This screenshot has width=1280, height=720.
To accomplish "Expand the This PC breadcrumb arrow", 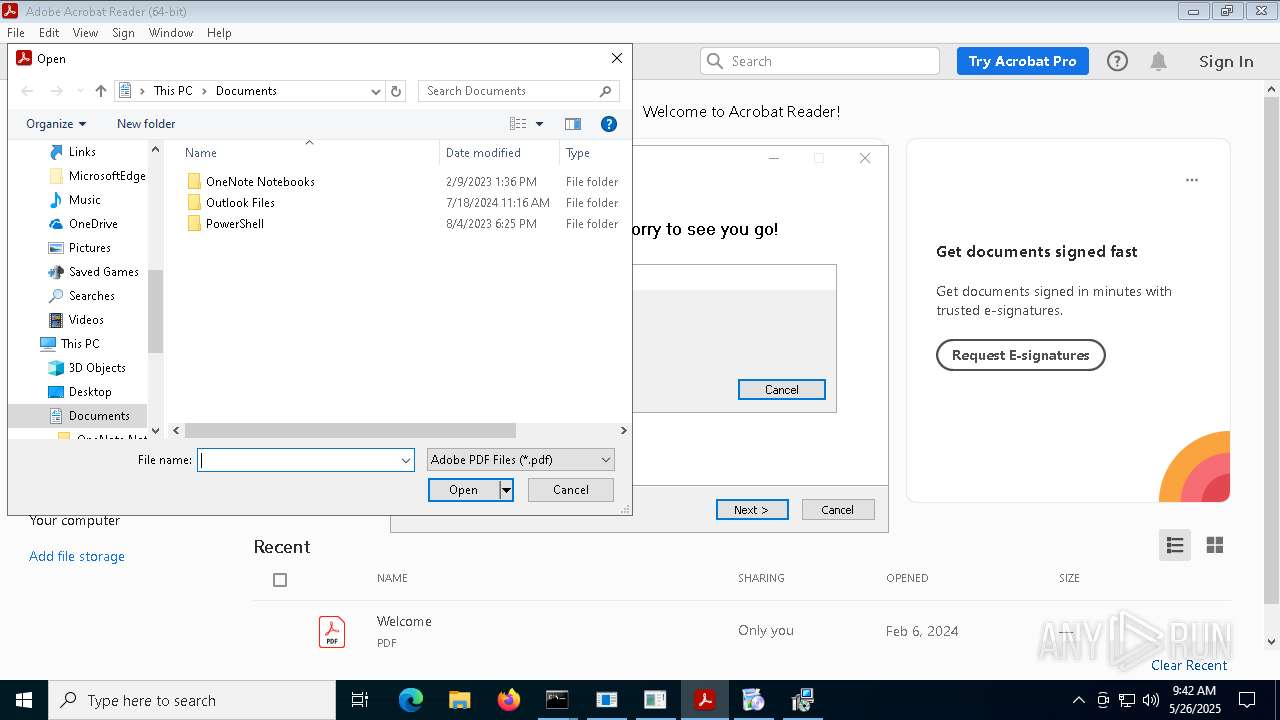I will coord(204,91).
